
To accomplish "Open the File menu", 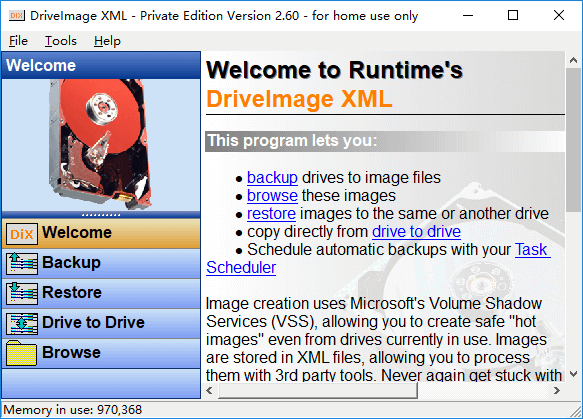I will pyautogui.click(x=18, y=41).
